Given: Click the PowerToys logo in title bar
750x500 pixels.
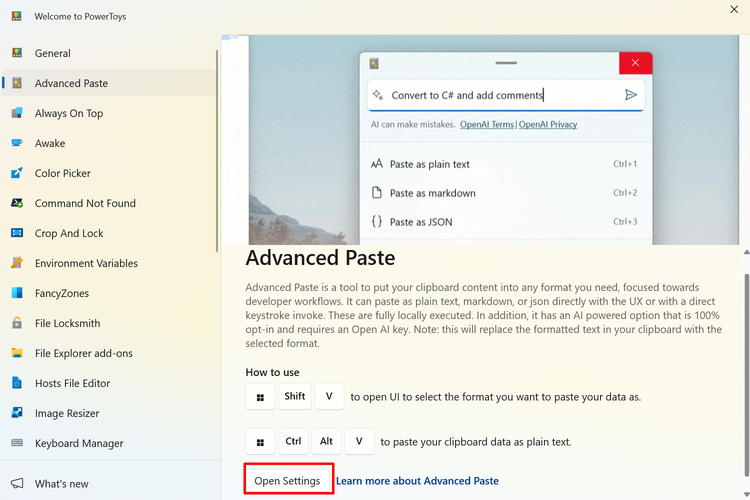Looking at the screenshot, I should tap(17, 16).
